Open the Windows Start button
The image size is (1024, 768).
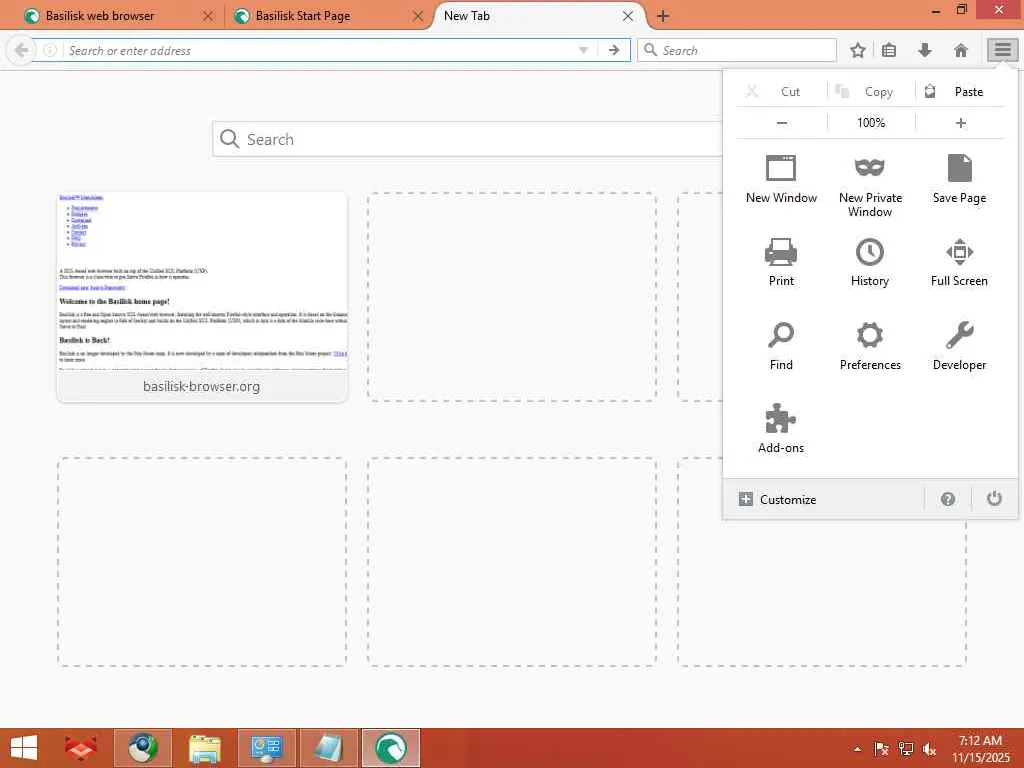click(24, 748)
